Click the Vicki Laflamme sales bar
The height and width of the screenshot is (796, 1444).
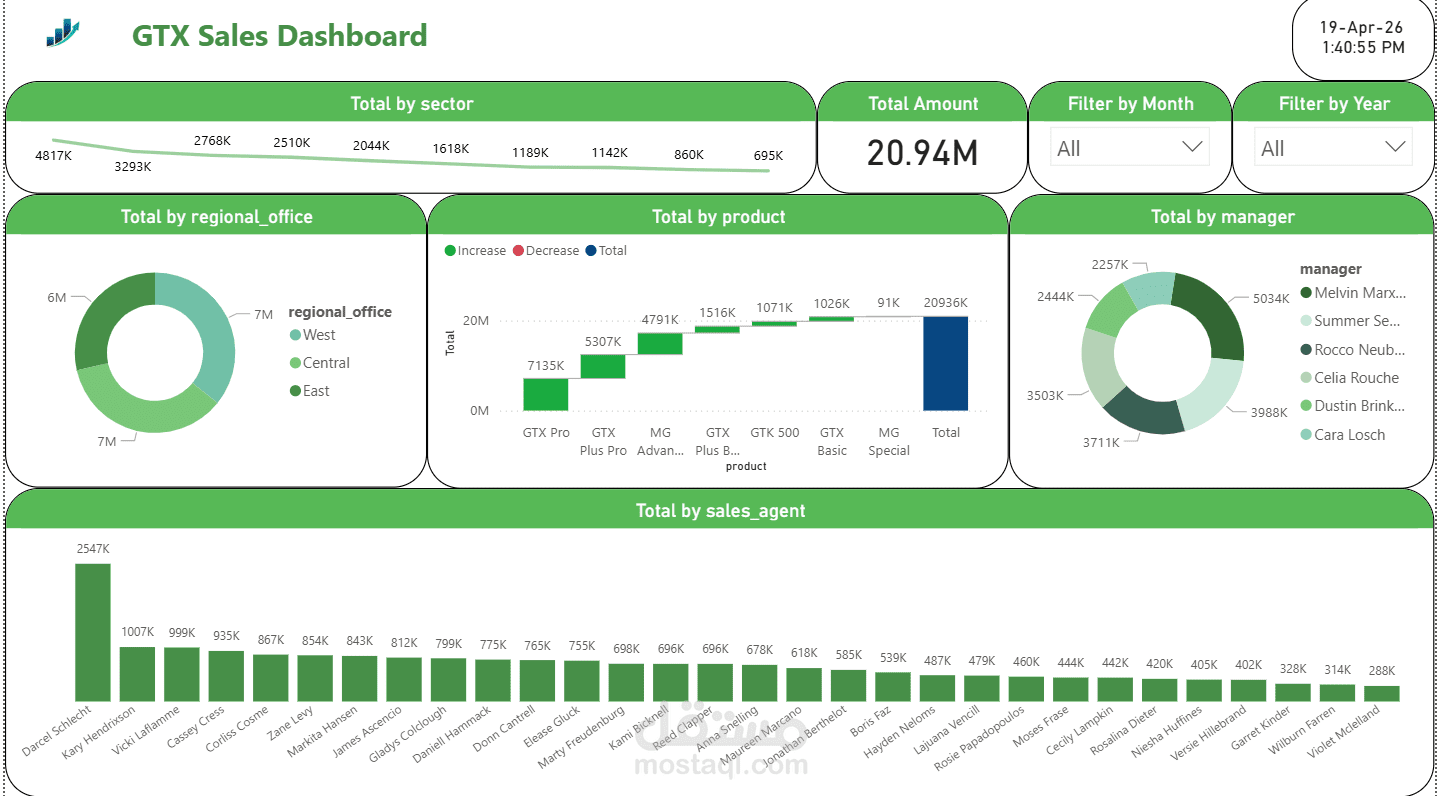click(182, 674)
